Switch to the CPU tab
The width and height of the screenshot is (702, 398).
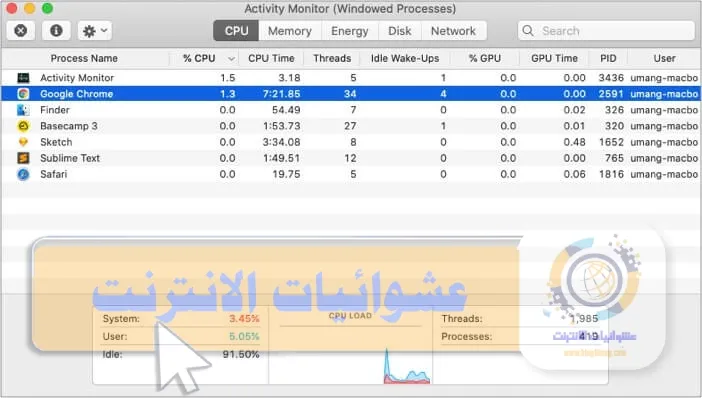pyautogui.click(x=236, y=31)
